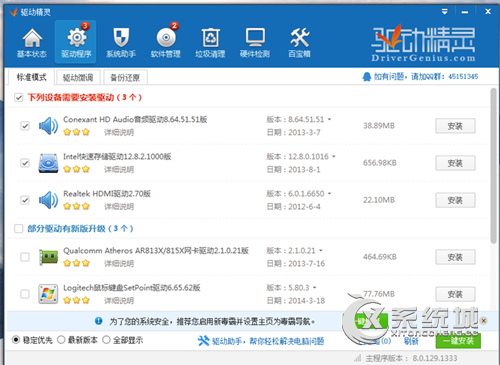Click the Logitech SetPoint Windows icon

(48, 294)
